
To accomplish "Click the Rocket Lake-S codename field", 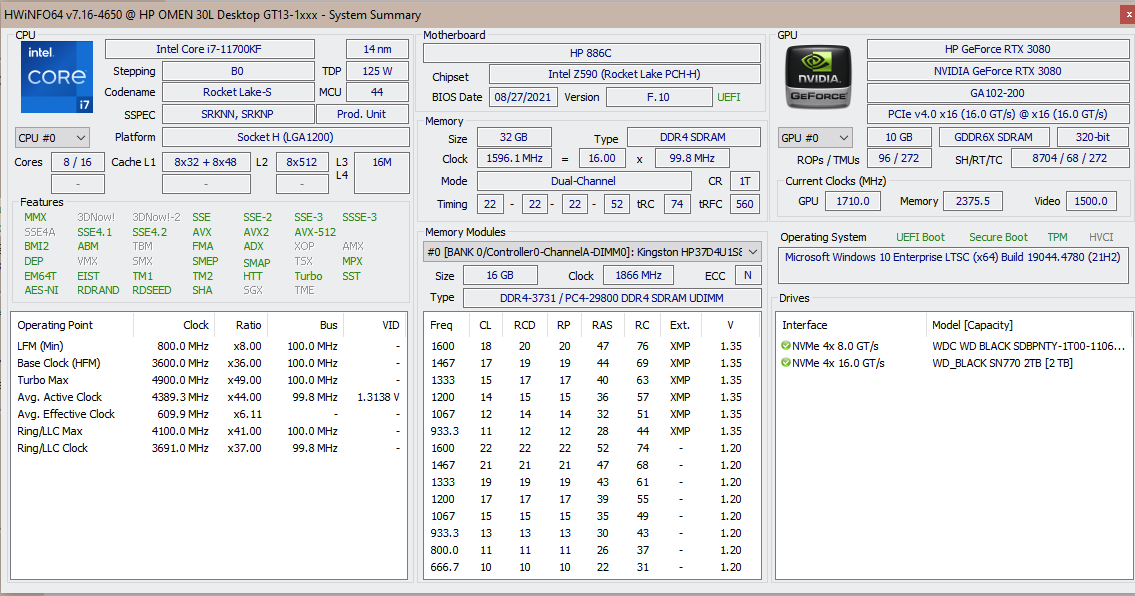I will [x=237, y=92].
